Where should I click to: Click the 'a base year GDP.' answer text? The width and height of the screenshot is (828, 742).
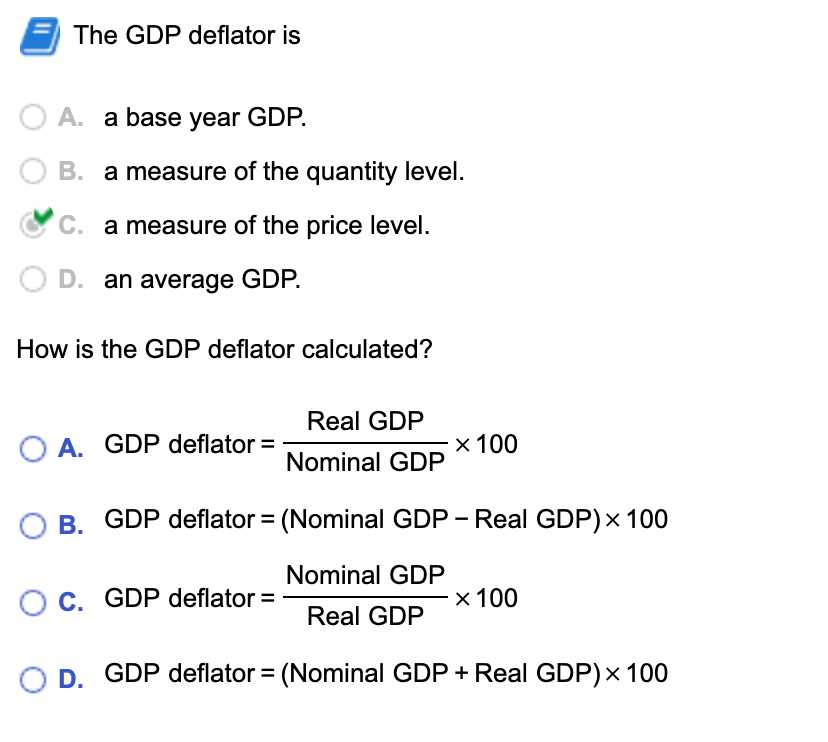pos(205,117)
